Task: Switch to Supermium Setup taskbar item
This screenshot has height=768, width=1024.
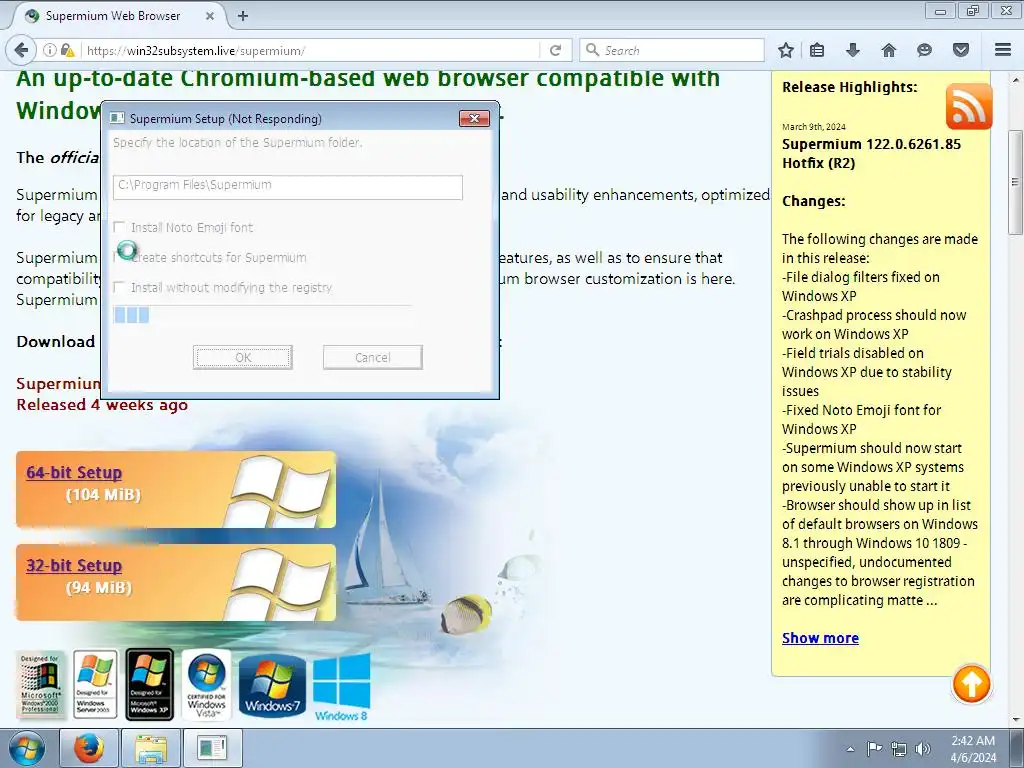Action: tap(212, 748)
